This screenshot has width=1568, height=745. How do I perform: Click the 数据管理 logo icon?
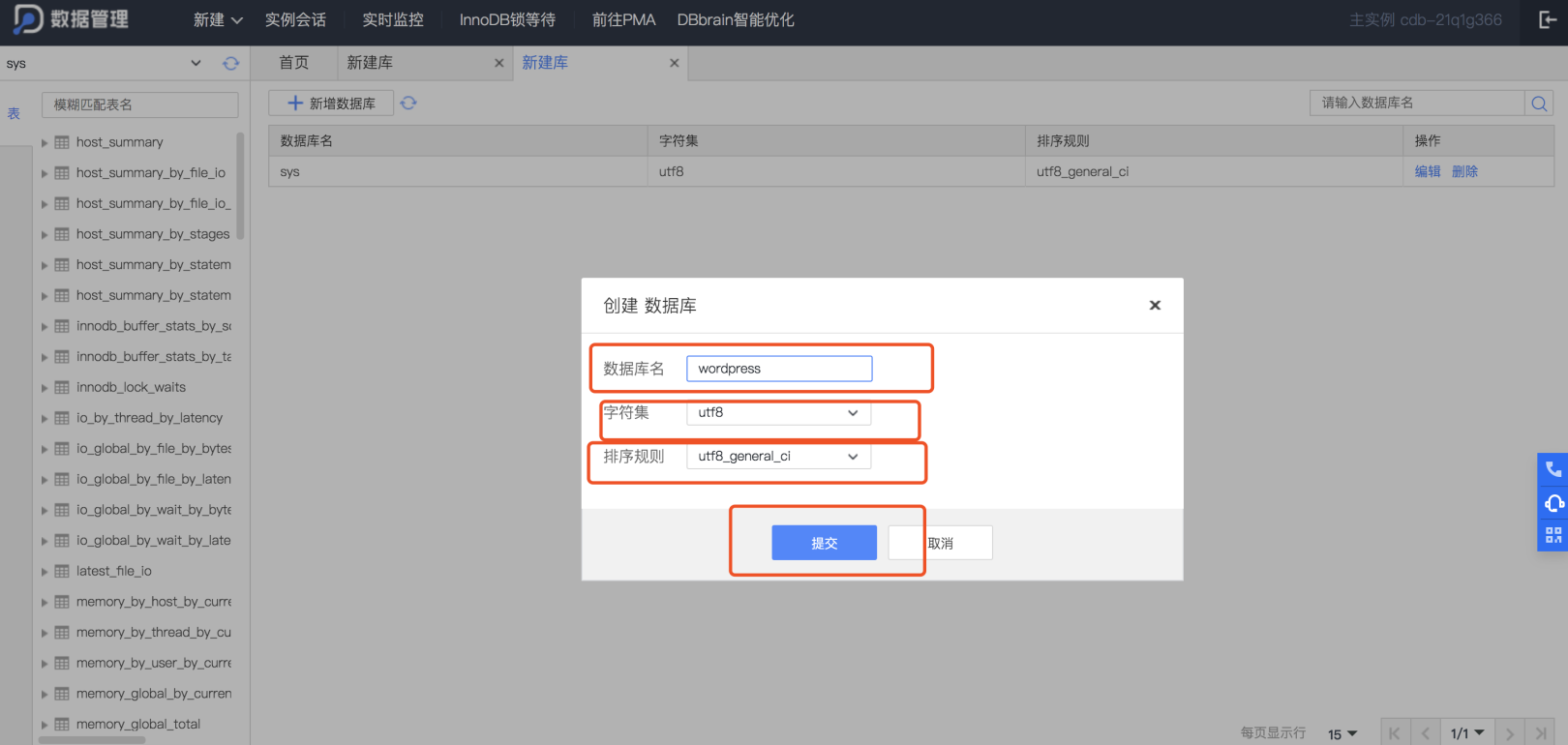[x=28, y=18]
